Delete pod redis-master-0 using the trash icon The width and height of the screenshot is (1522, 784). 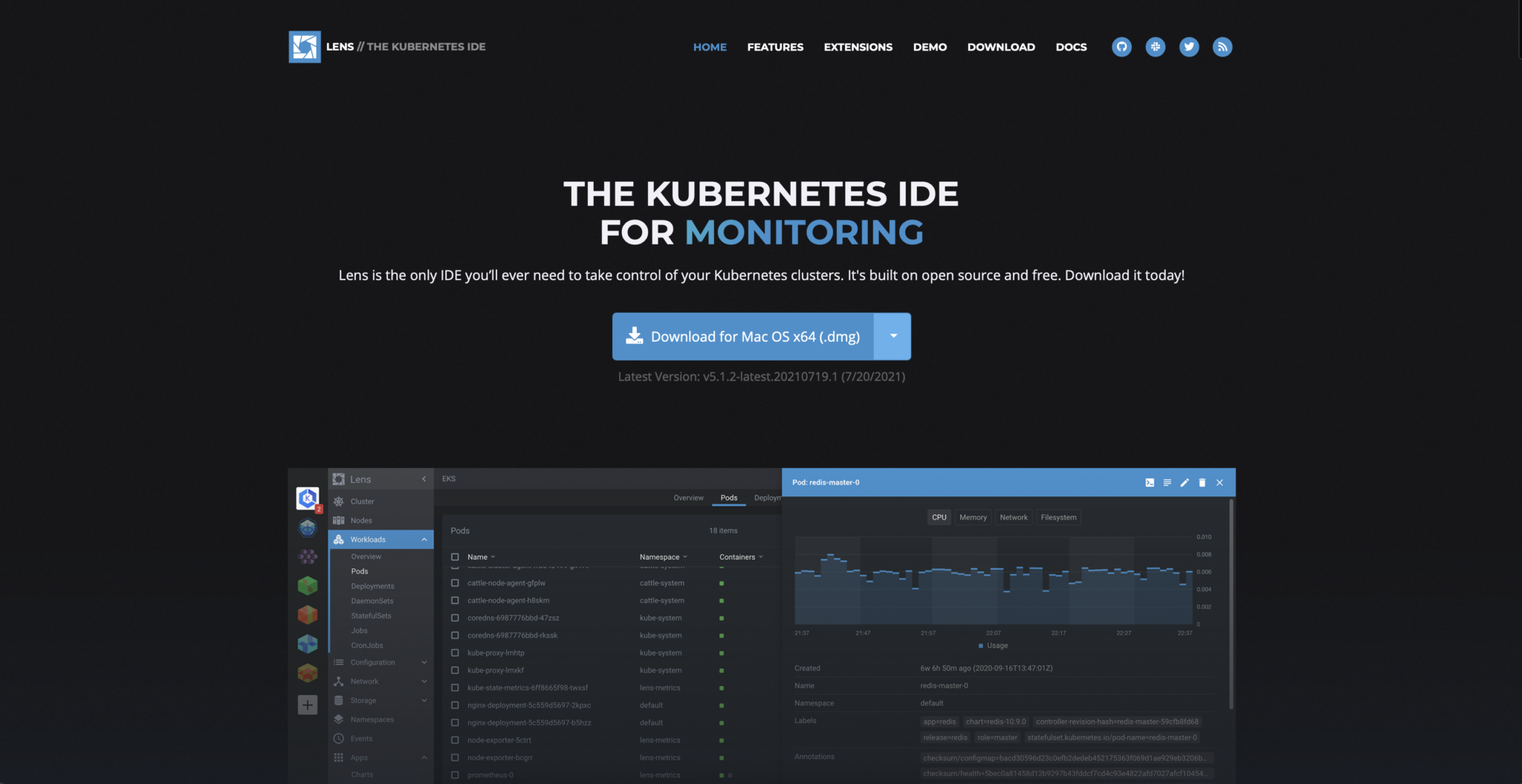click(x=1202, y=482)
